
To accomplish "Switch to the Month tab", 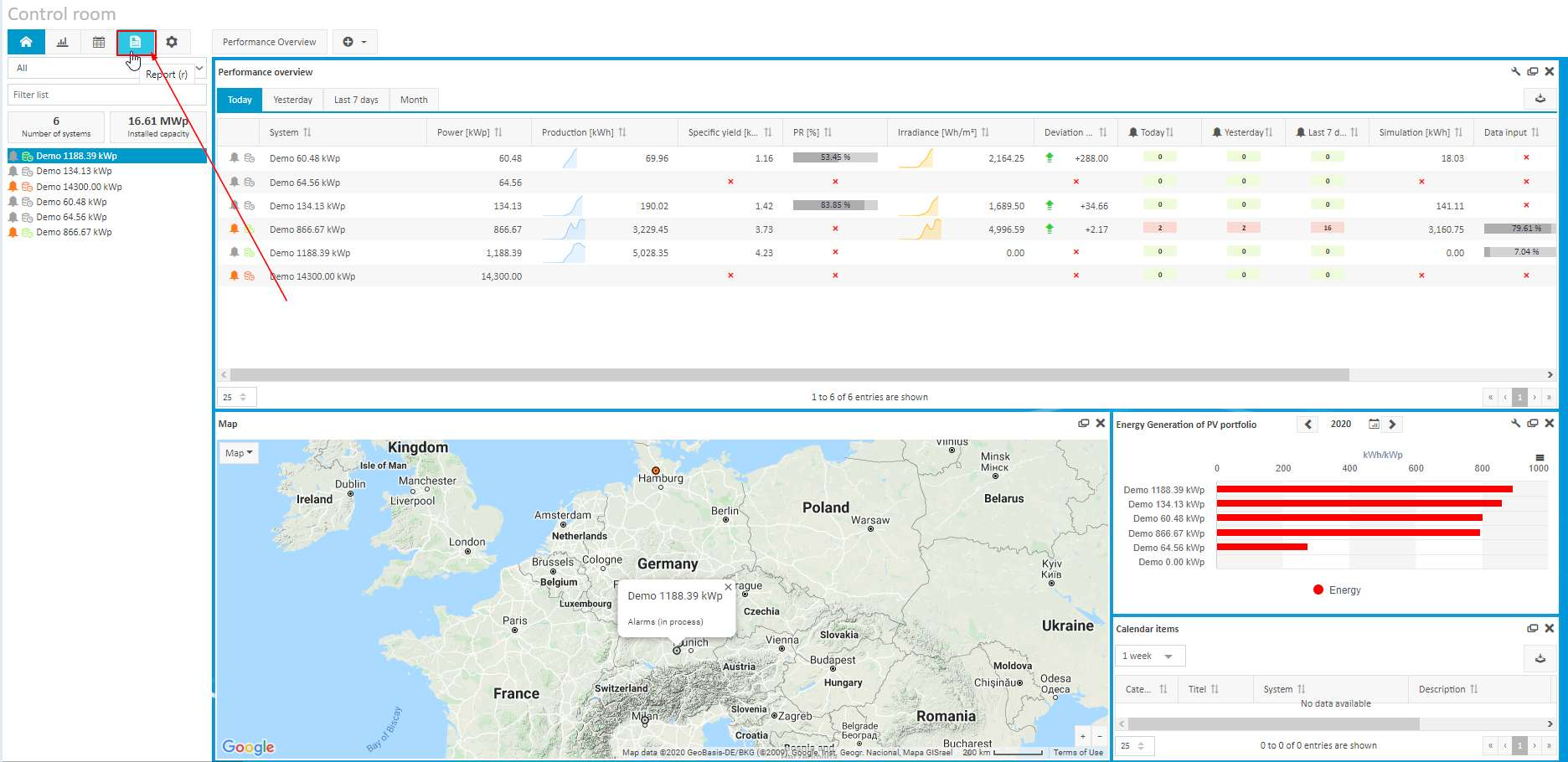I will [x=414, y=100].
